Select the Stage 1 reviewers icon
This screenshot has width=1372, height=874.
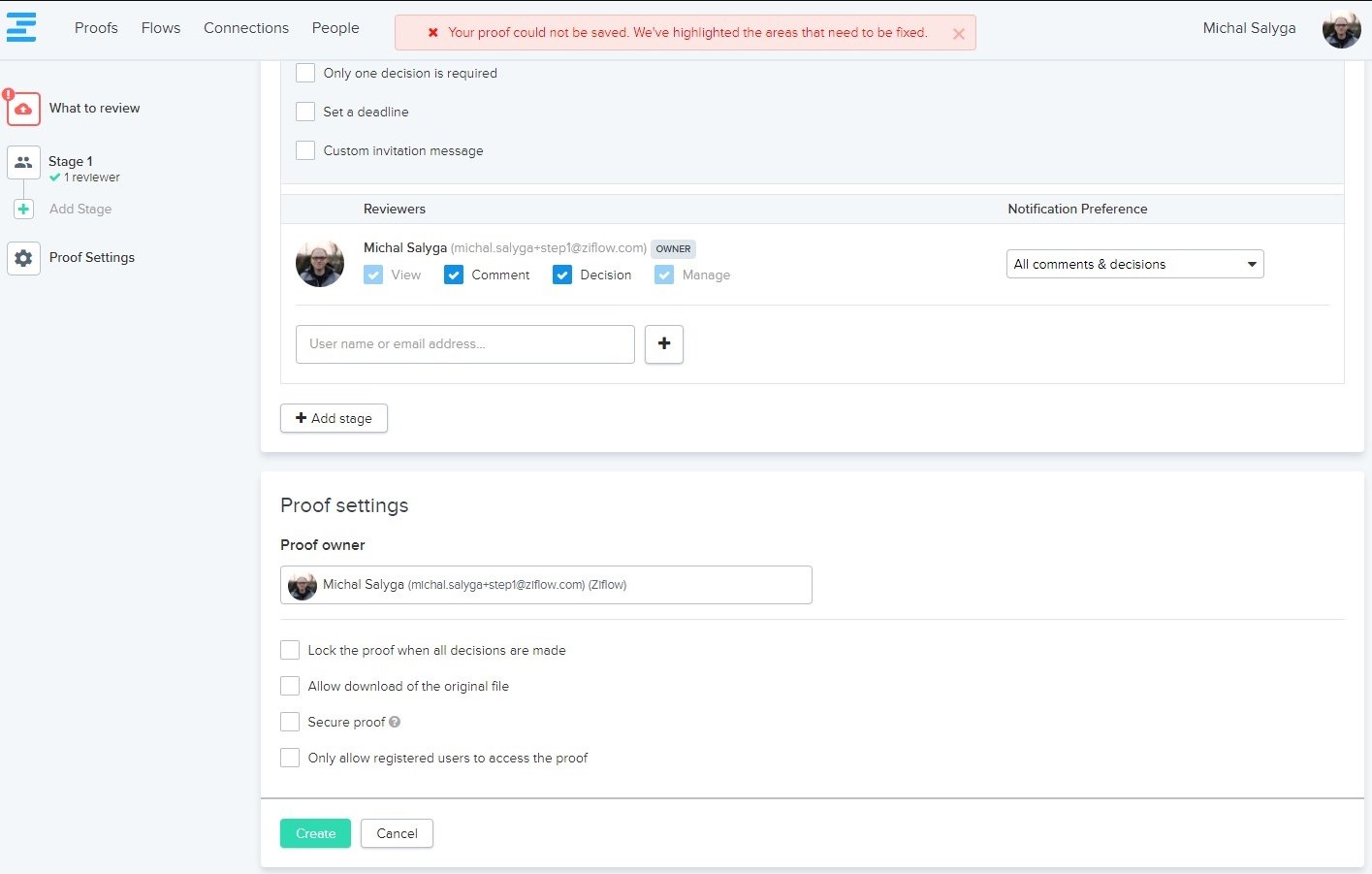23,162
